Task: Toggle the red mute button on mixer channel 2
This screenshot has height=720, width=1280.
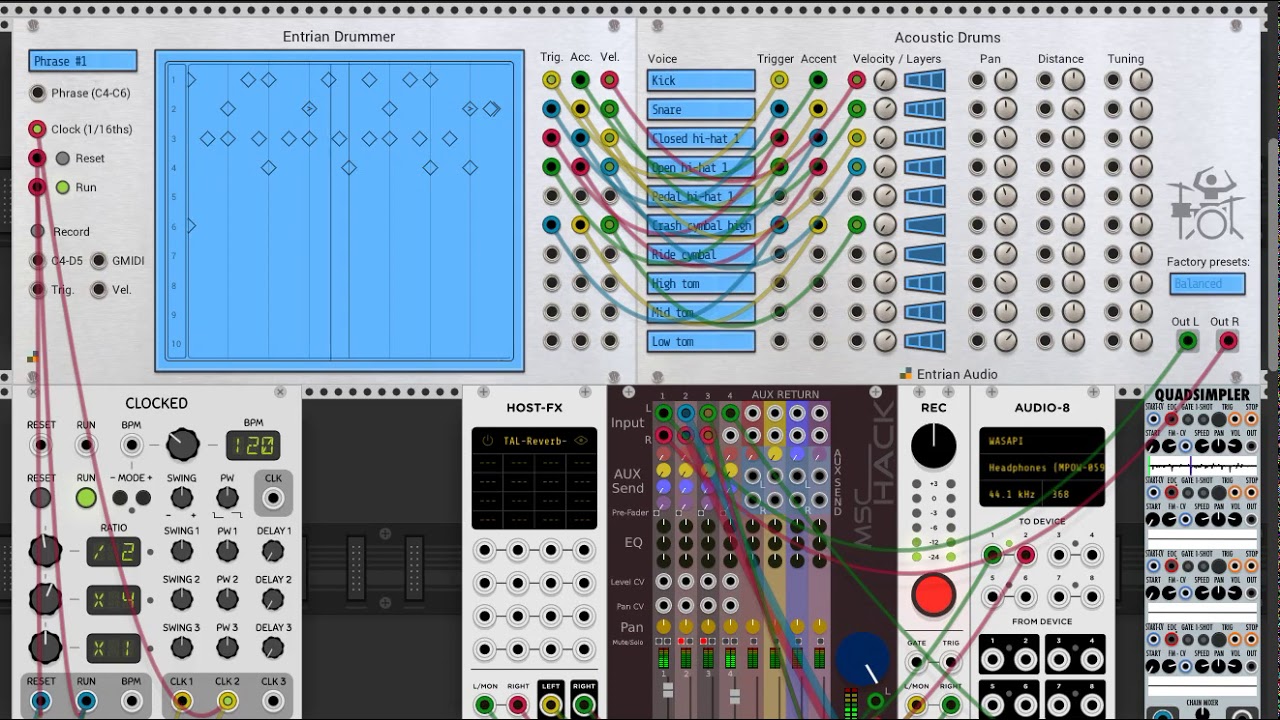Action: [x=683, y=641]
